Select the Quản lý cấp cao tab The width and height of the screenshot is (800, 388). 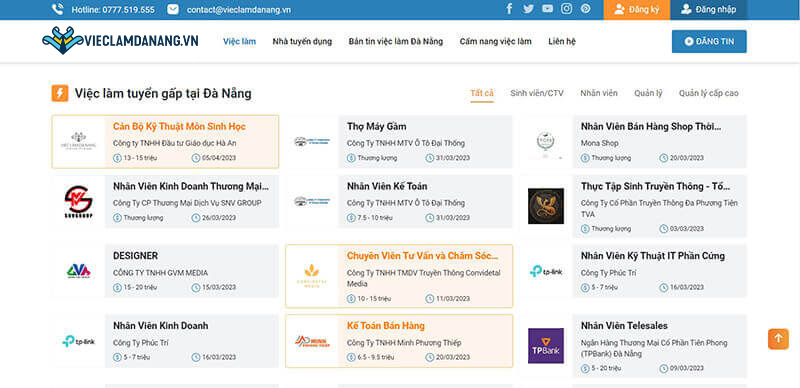point(708,93)
